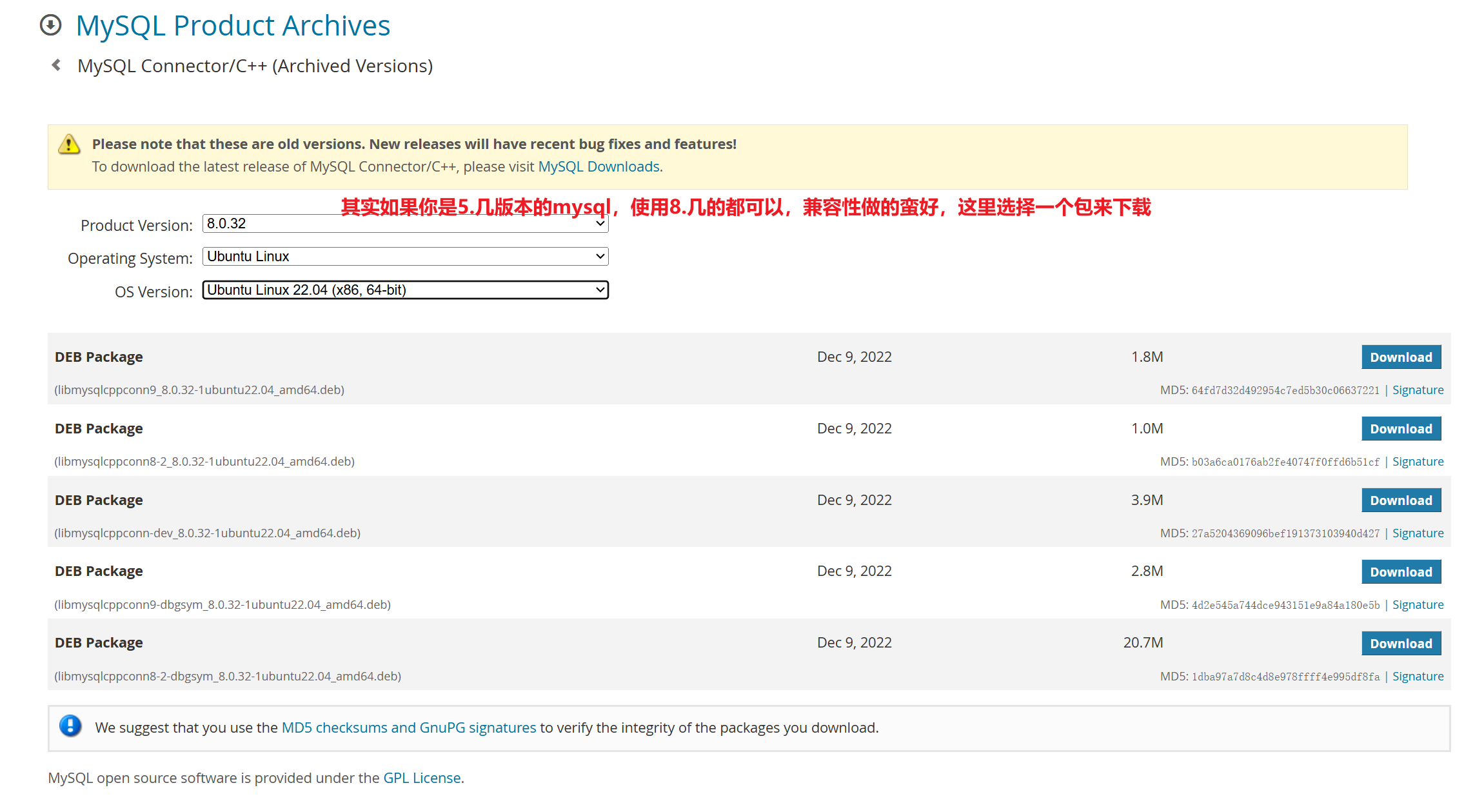This screenshot has width=1484, height=812.
Task: Expand the OS Version dropdown
Action: [405, 290]
